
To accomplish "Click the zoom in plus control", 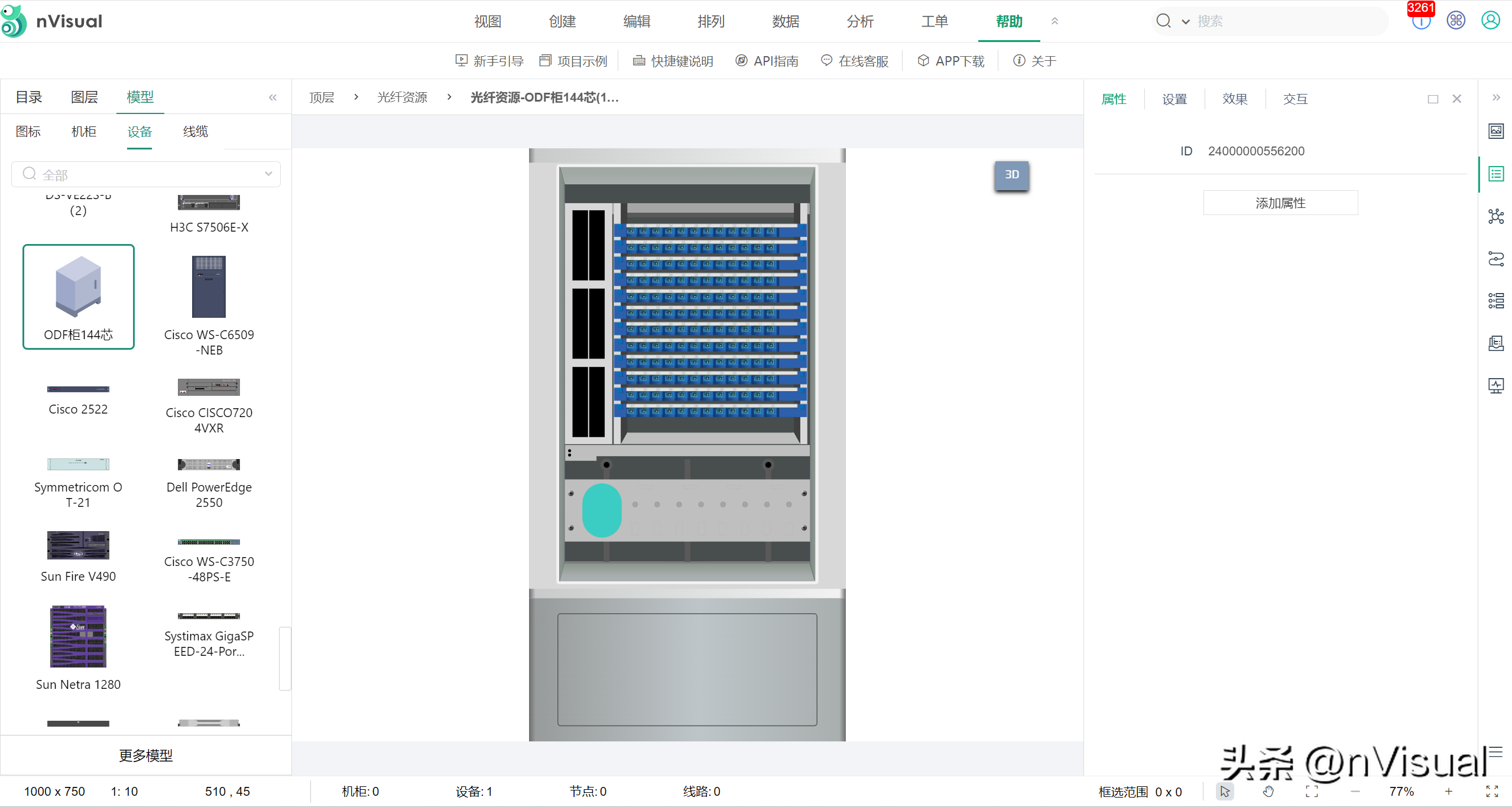I will click(1449, 791).
